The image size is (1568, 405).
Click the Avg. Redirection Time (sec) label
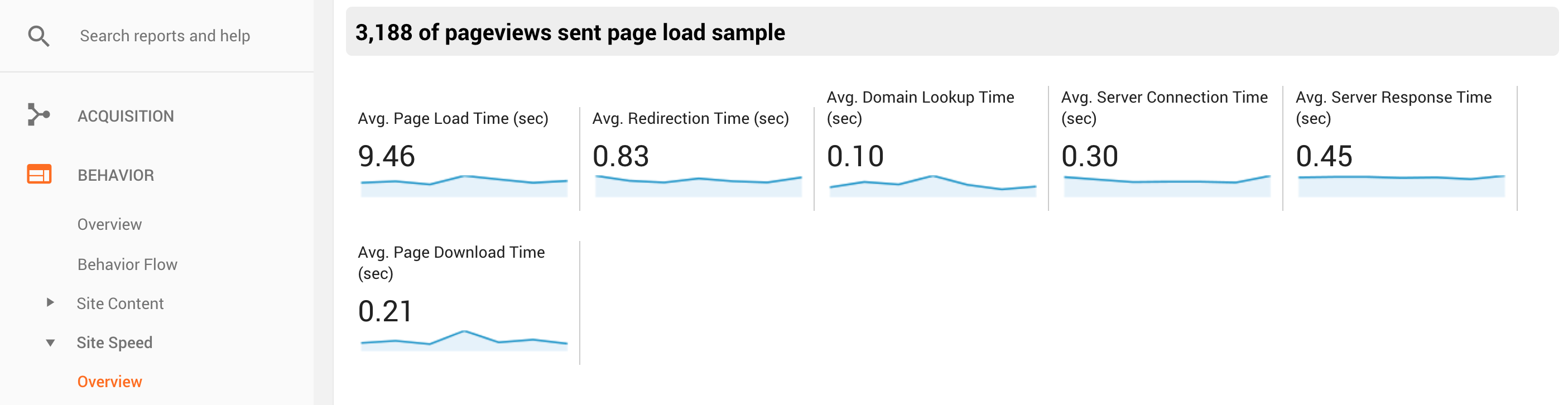pyautogui.click(x=690, y=119)
